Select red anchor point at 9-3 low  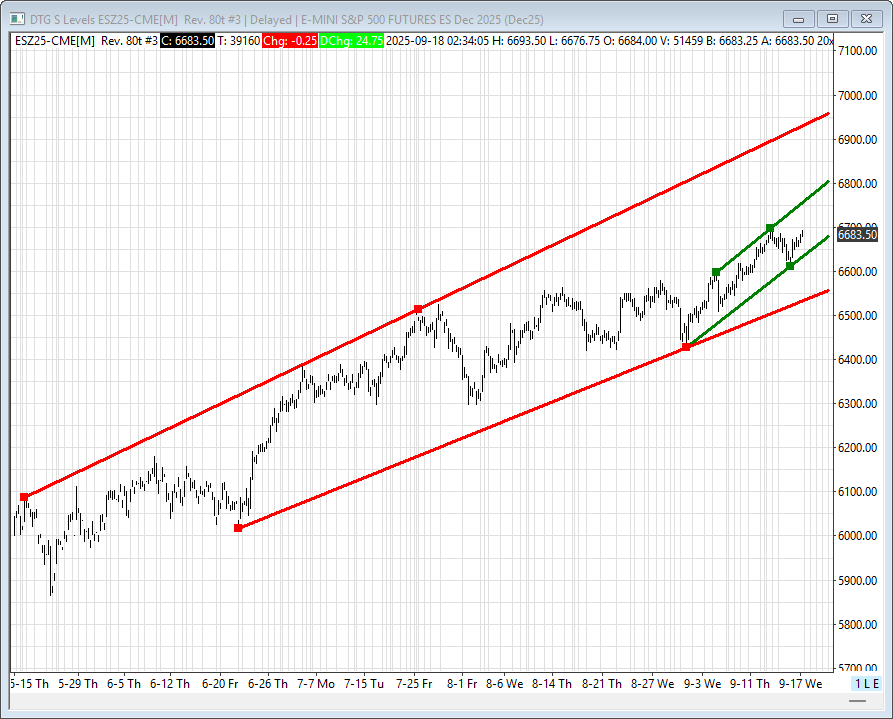pos(686,347)
